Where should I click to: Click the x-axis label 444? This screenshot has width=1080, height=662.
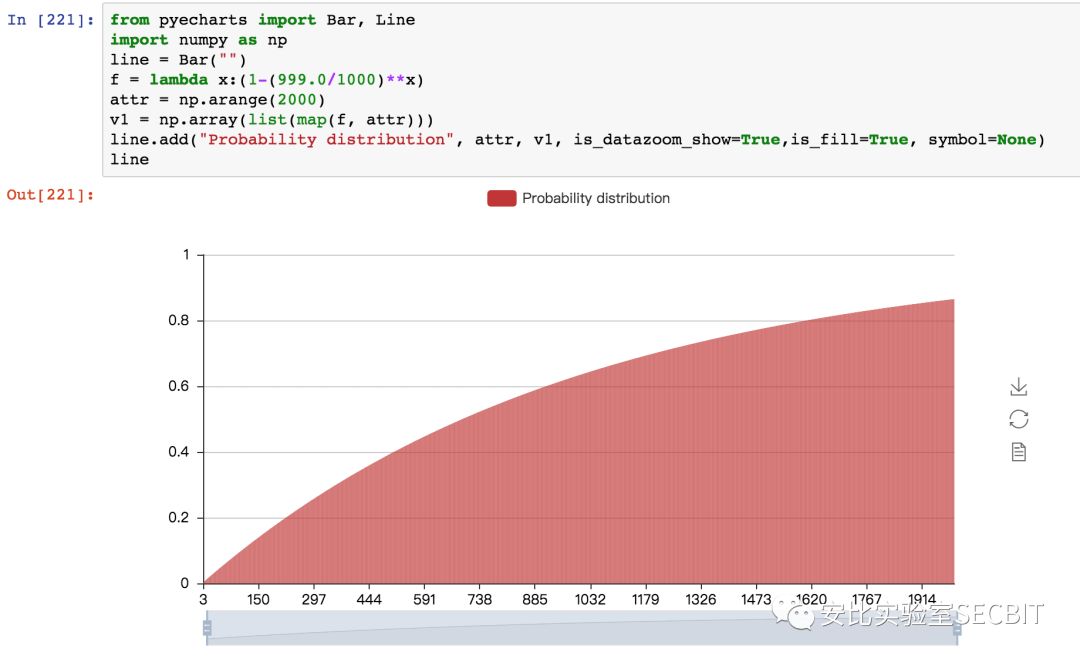[x=369, y=599]
